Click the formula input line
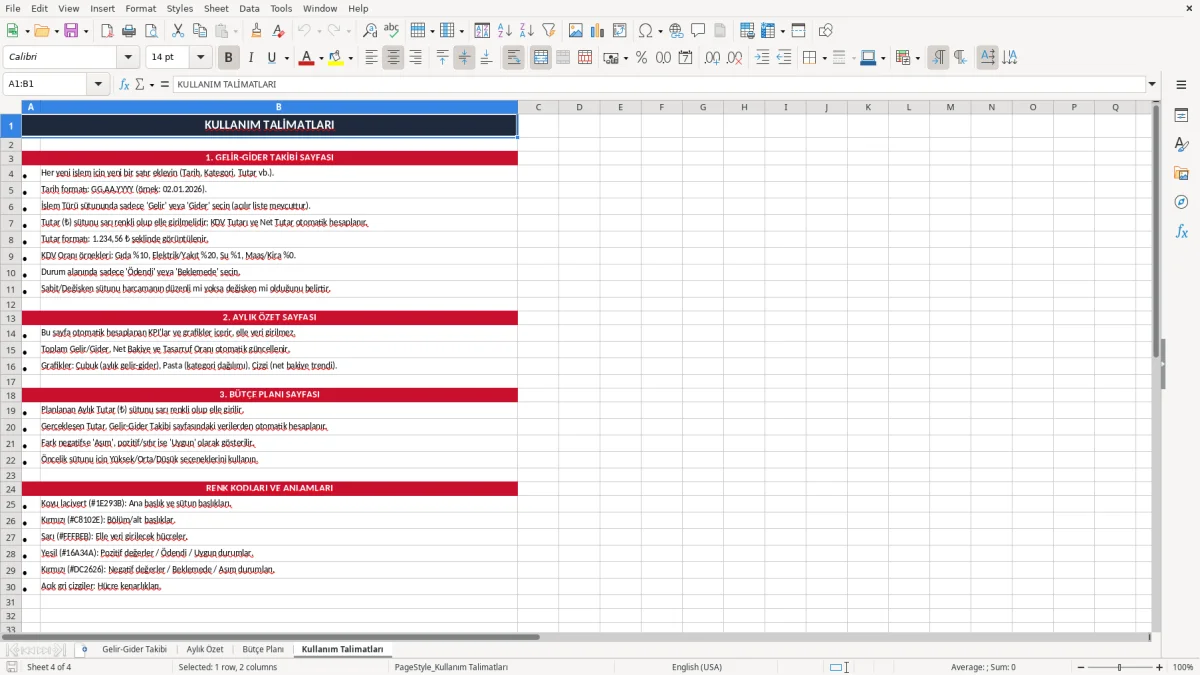Image resolution: width=1200 pixels, height=675 pixels. [659, 84]
